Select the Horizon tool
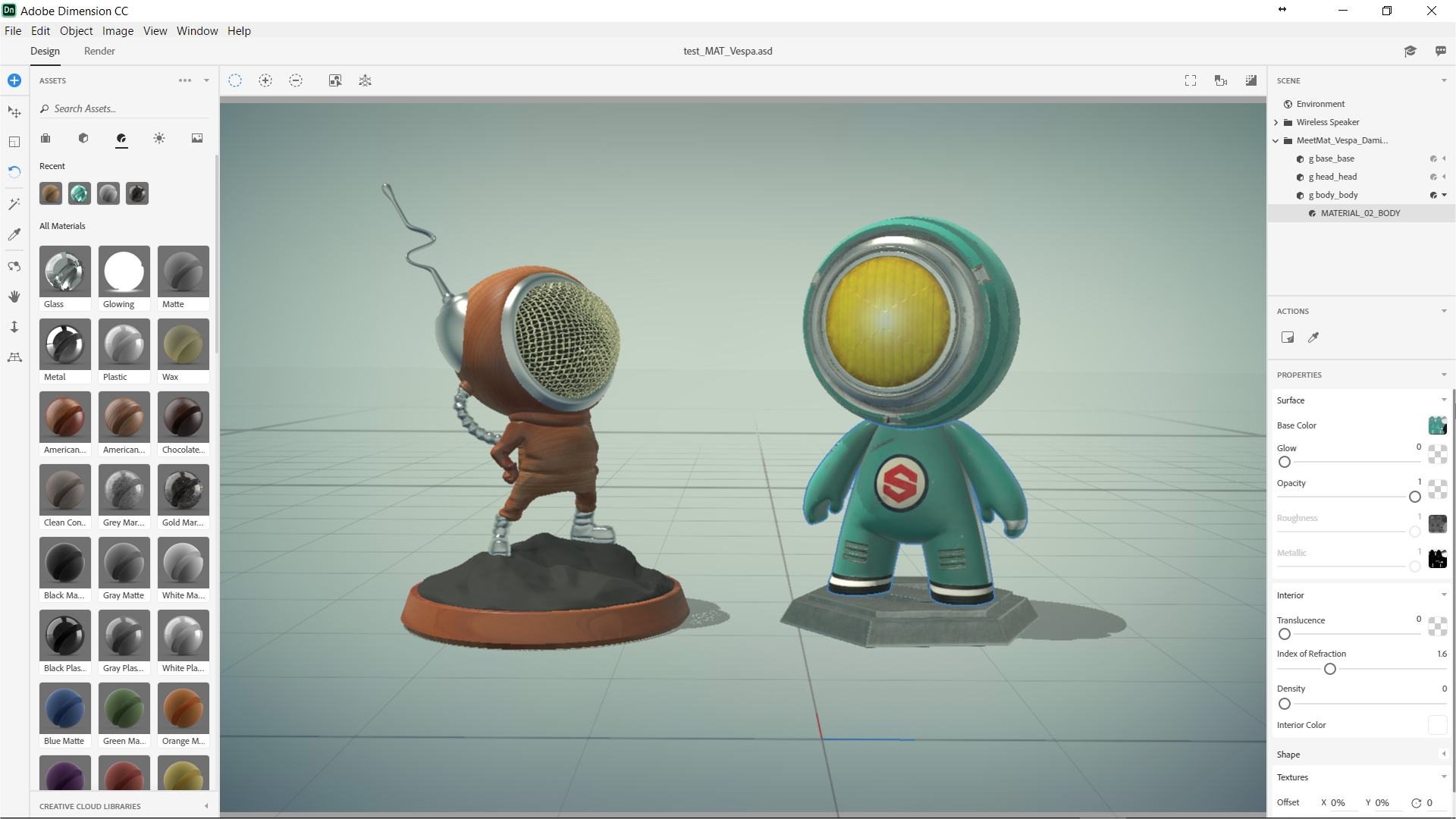Viewport: 1456px width, 819px height. click(x=14, y=357)
